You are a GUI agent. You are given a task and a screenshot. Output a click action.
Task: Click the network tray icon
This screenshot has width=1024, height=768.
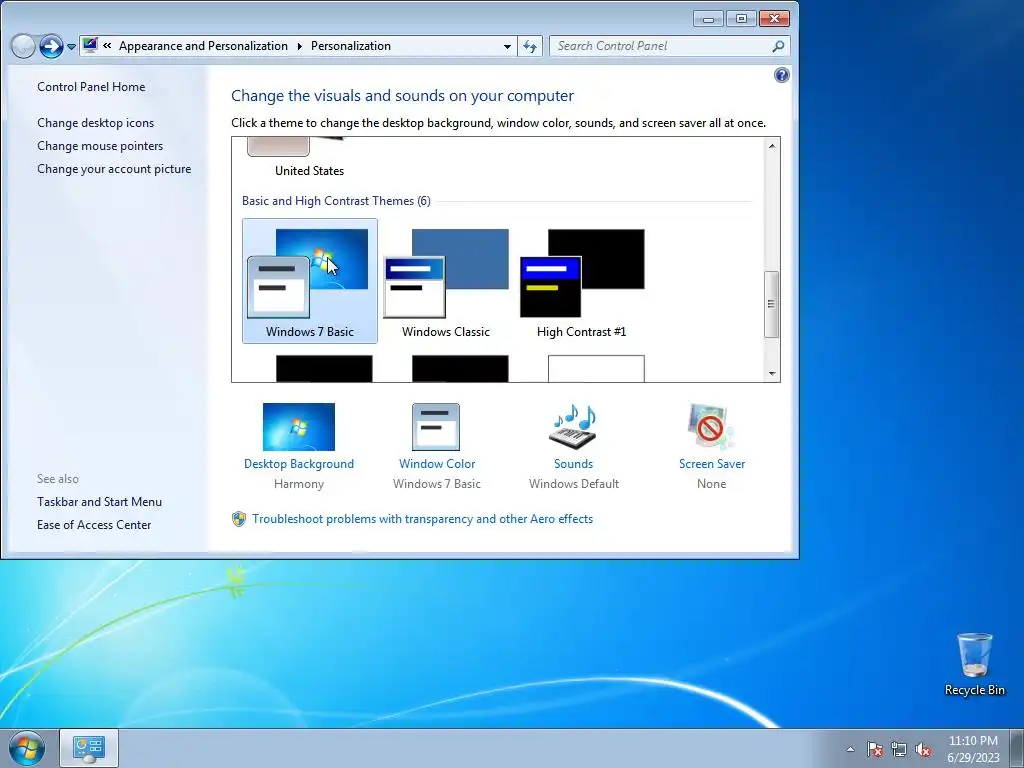coord(899,749)
